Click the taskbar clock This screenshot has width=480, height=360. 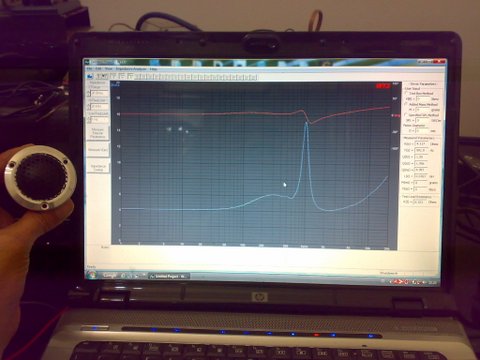point(432,283)
